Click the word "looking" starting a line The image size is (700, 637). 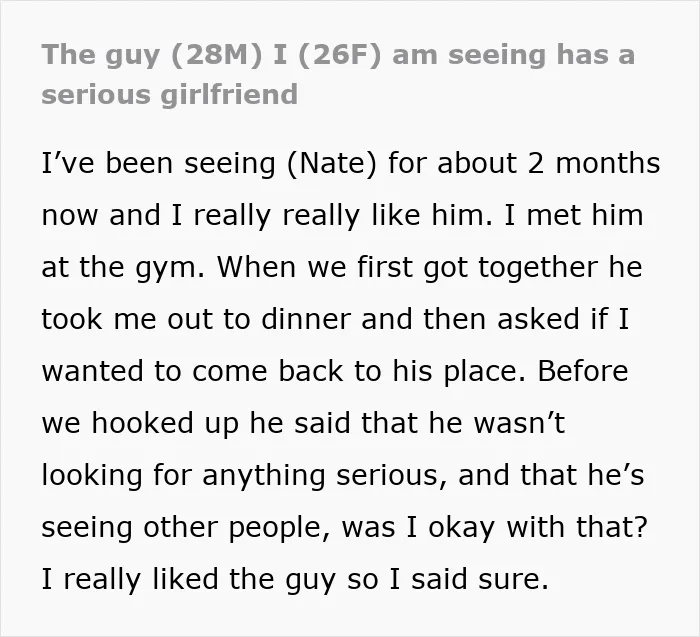pos(92,476)
